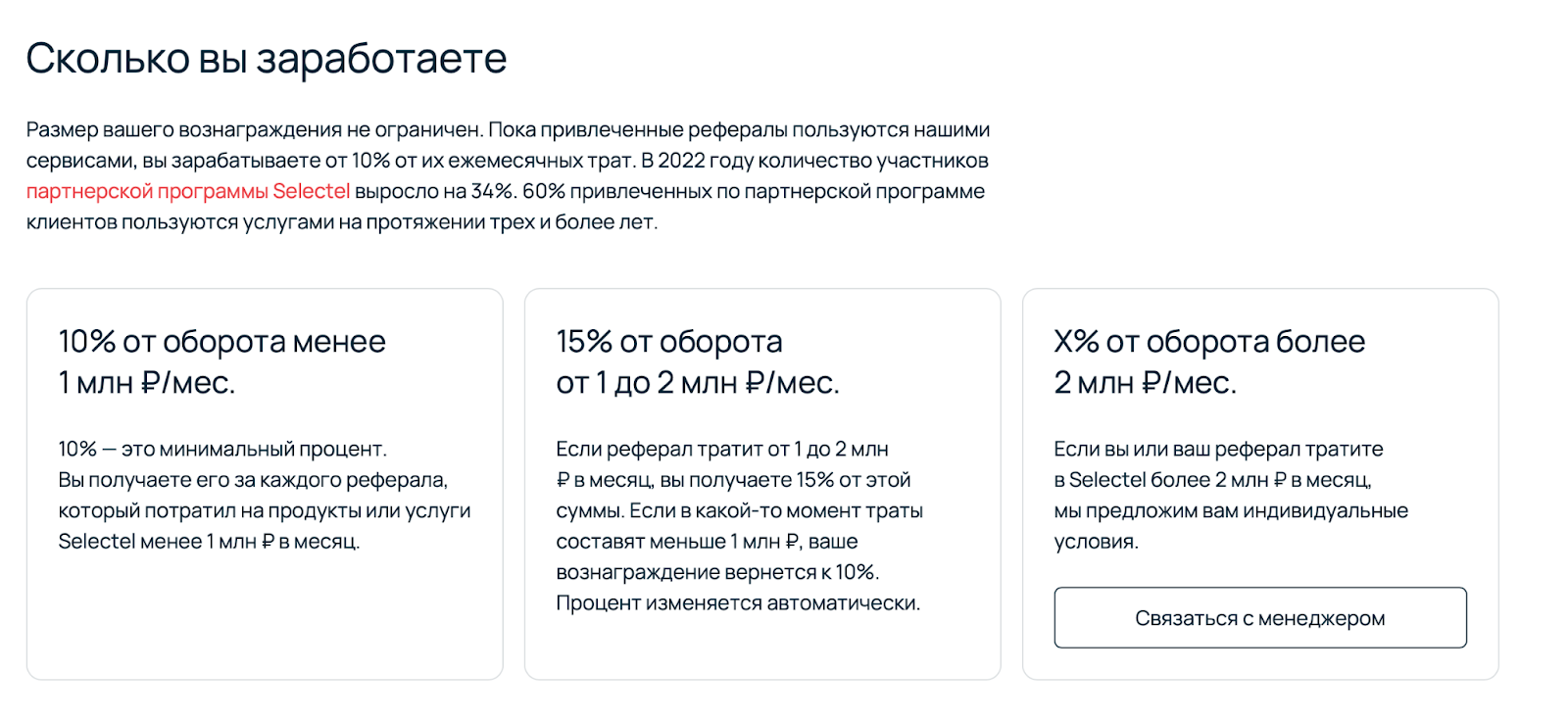Click the line "вознаграждение вернется к 10%."

coord(717,572)
